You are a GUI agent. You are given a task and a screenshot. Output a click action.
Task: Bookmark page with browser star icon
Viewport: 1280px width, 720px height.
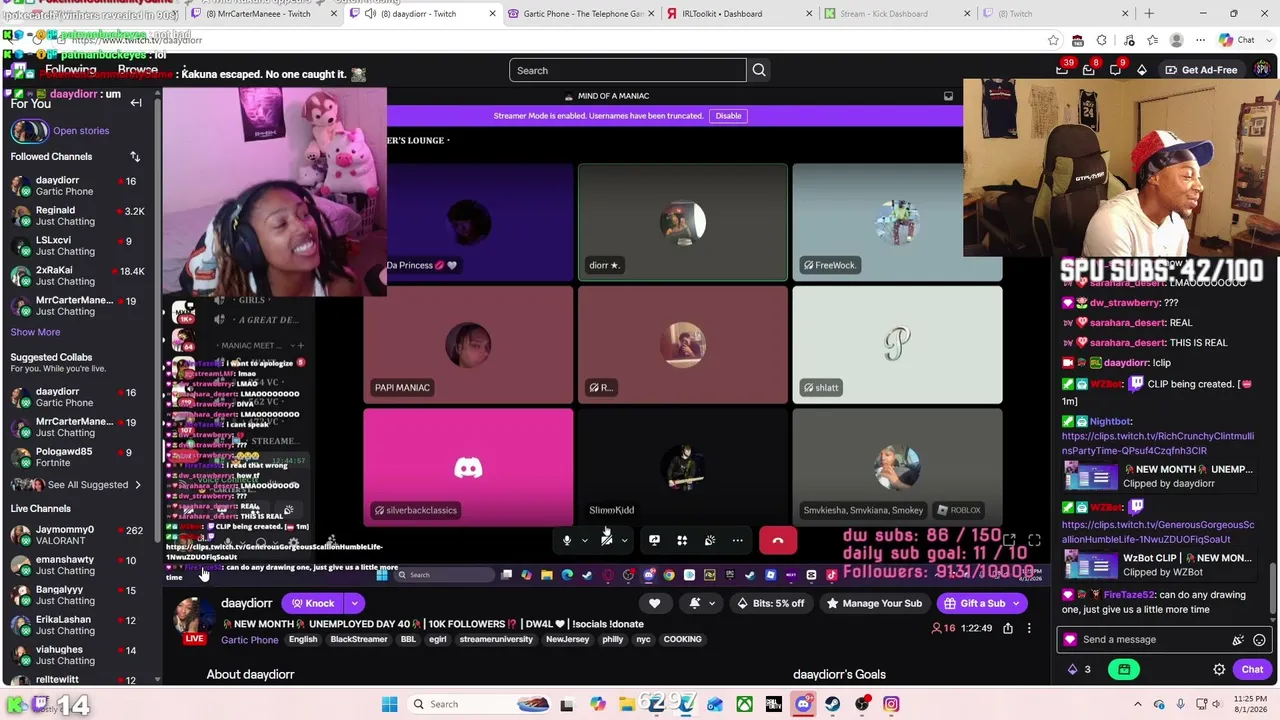coord(1053,40)
